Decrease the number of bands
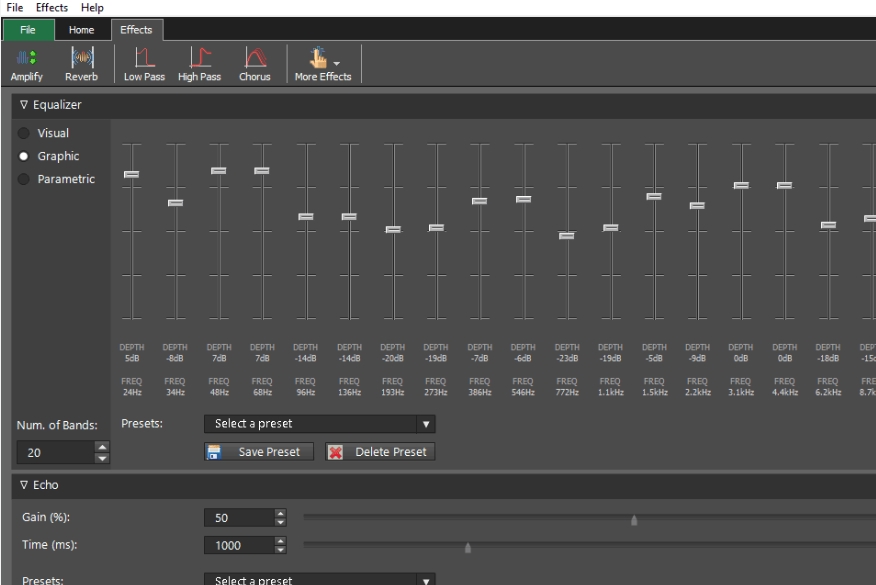Viewport: 876px width, 585px height. pyautogui.click(x=102, y=458)
